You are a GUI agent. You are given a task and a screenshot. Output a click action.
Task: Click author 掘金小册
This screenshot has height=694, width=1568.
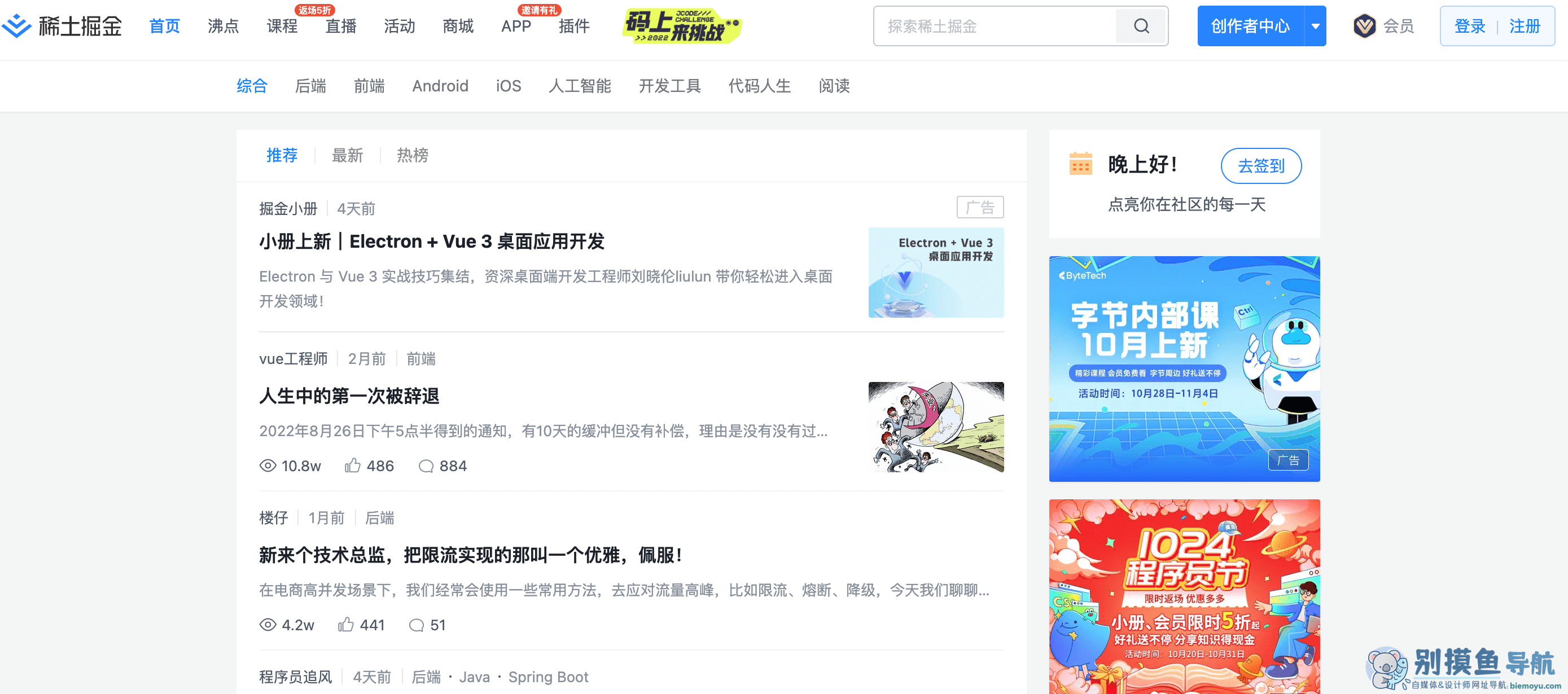[288, 209]
